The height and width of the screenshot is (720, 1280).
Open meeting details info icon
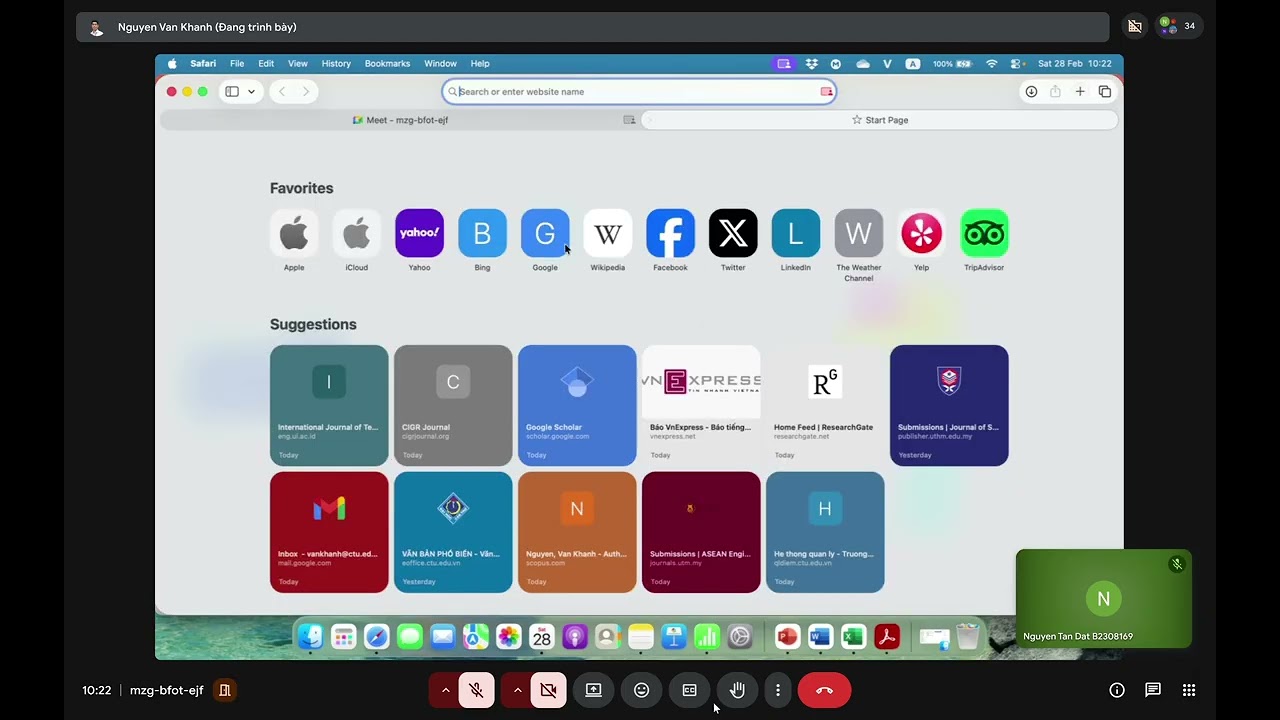click(x=1117, y=690)
